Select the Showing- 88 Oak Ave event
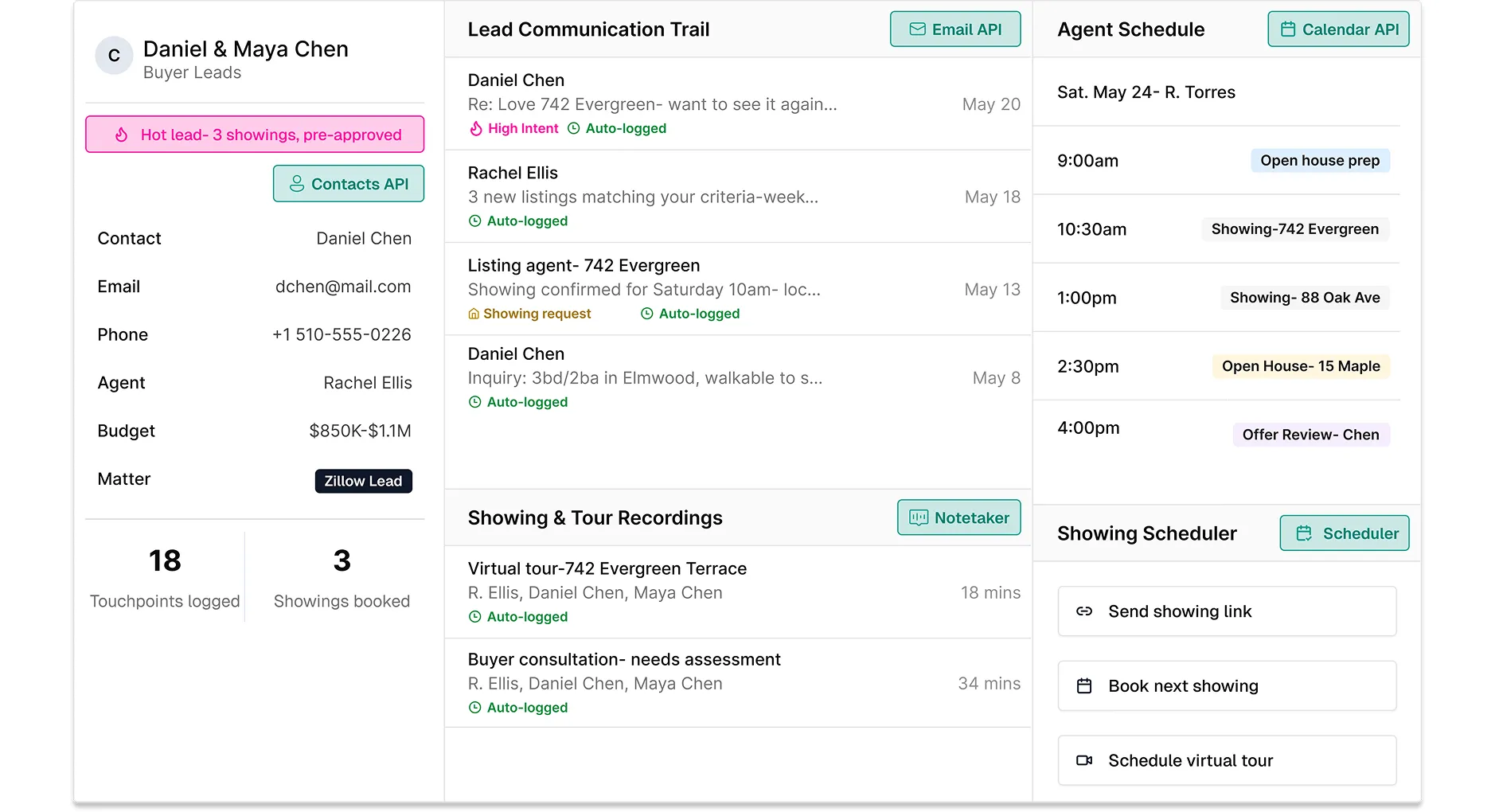 click(x=1305, y=298)
